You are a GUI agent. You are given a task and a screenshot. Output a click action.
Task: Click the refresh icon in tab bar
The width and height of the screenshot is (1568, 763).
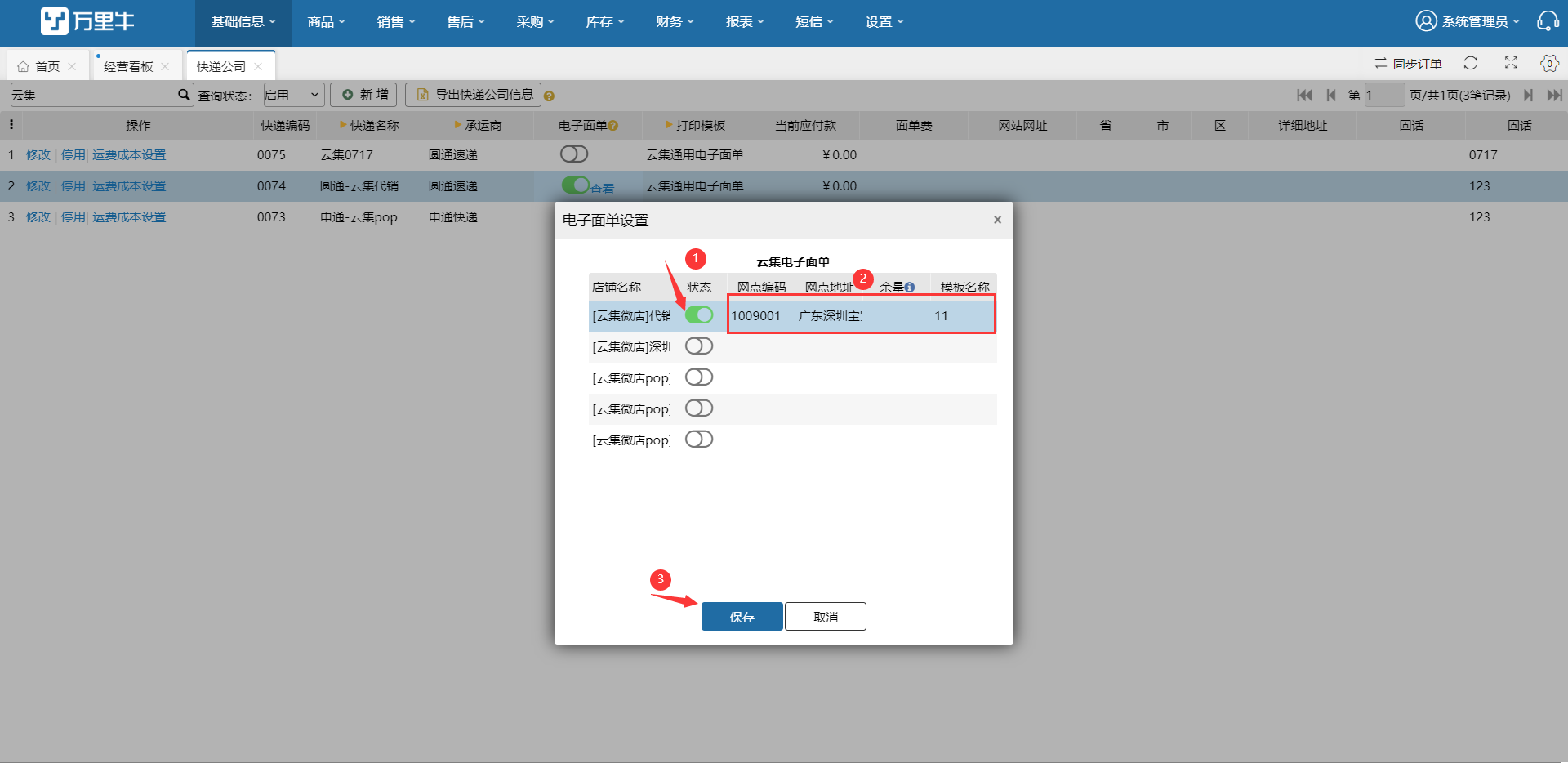pyautogui.click(x=1471, y=63)
